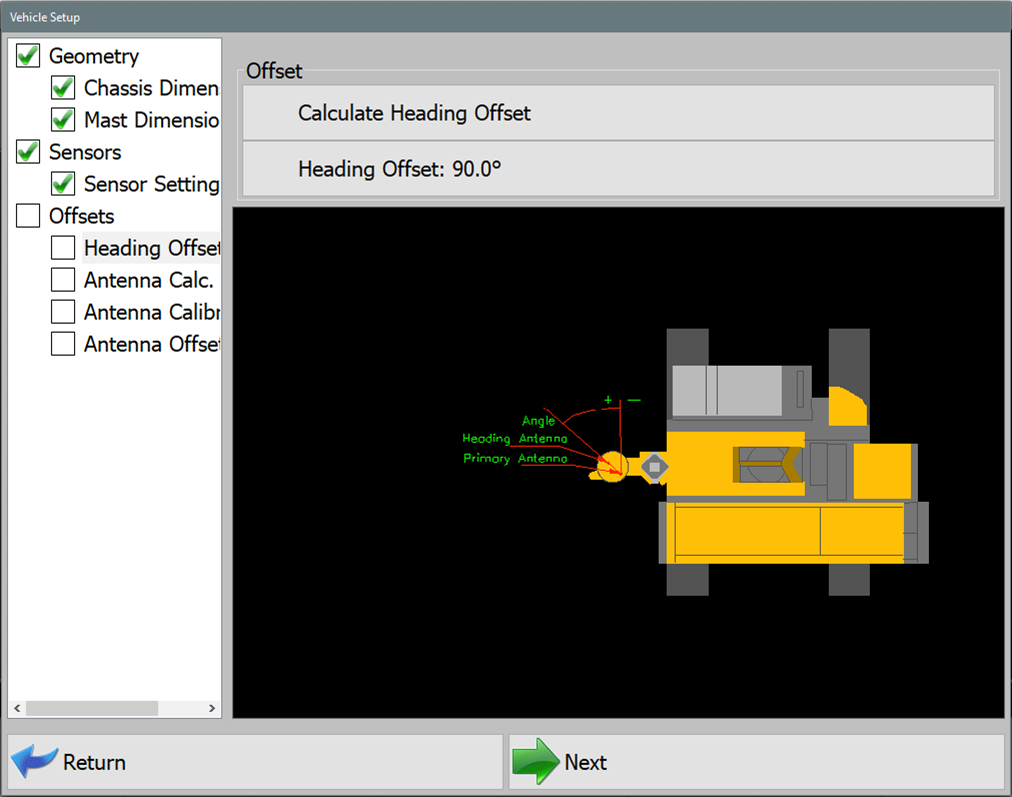1012x797 pixels.
Task: Select the Mast Dimensions tree item
Action: pyautogui.click(x=150, y=120)
